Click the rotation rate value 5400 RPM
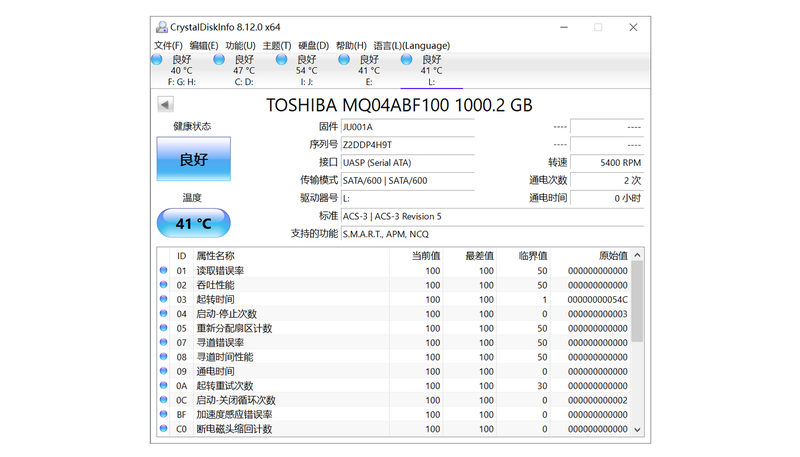Viewport: 800px width, 457px height. pos(607,162)
